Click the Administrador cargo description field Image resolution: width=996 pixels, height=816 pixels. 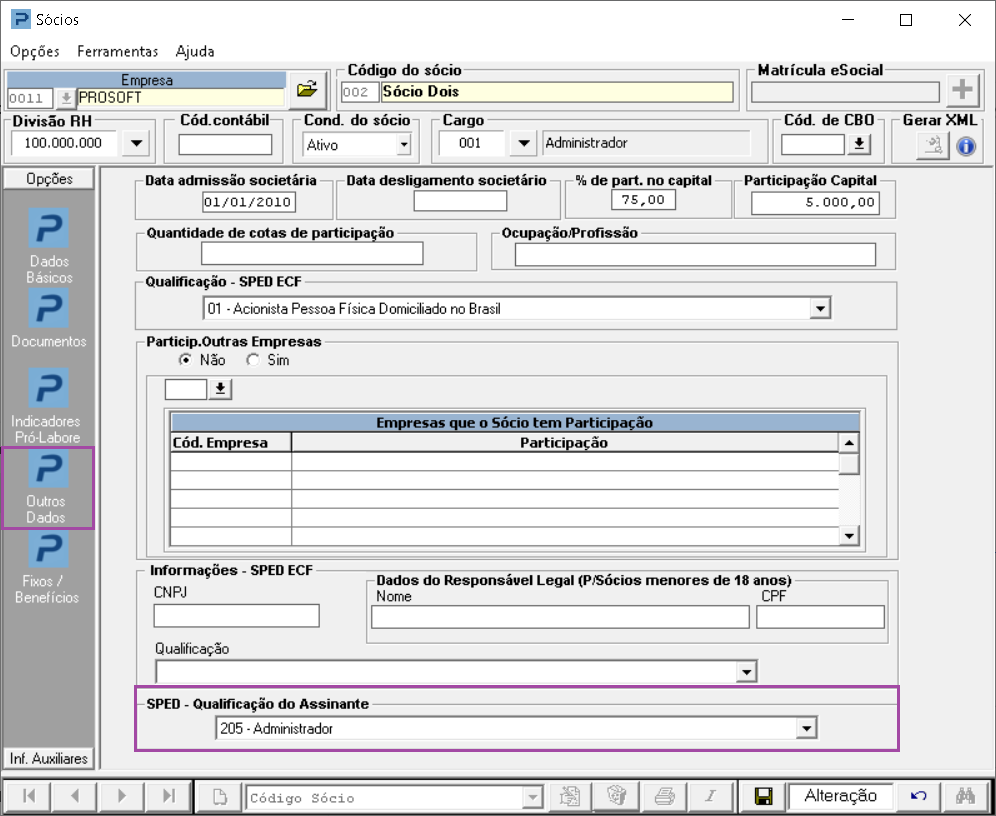pos(646,144)
